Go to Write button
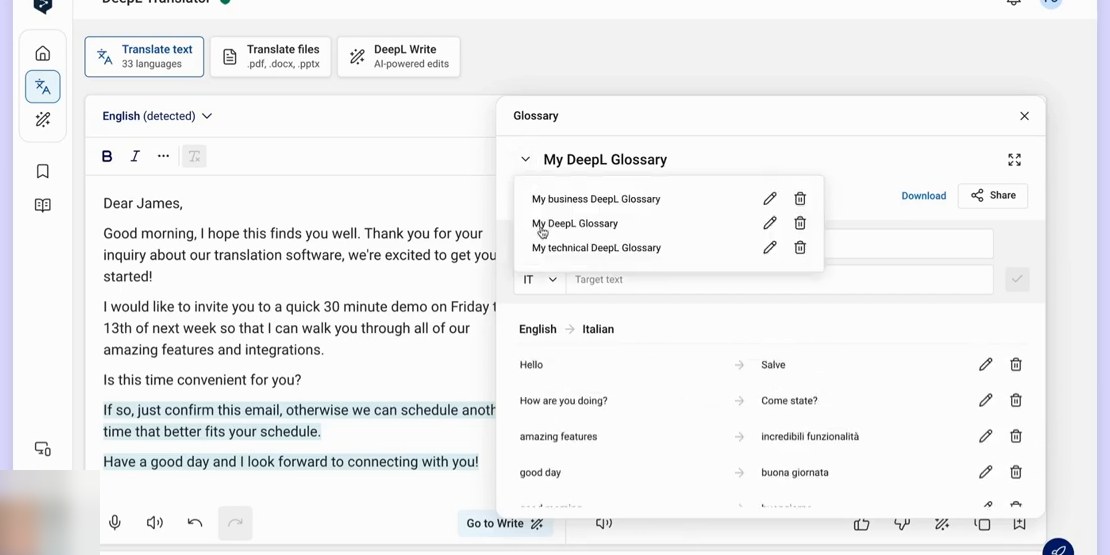The image size is (1110, 555). pyautogui.click(x=505, y=524)
